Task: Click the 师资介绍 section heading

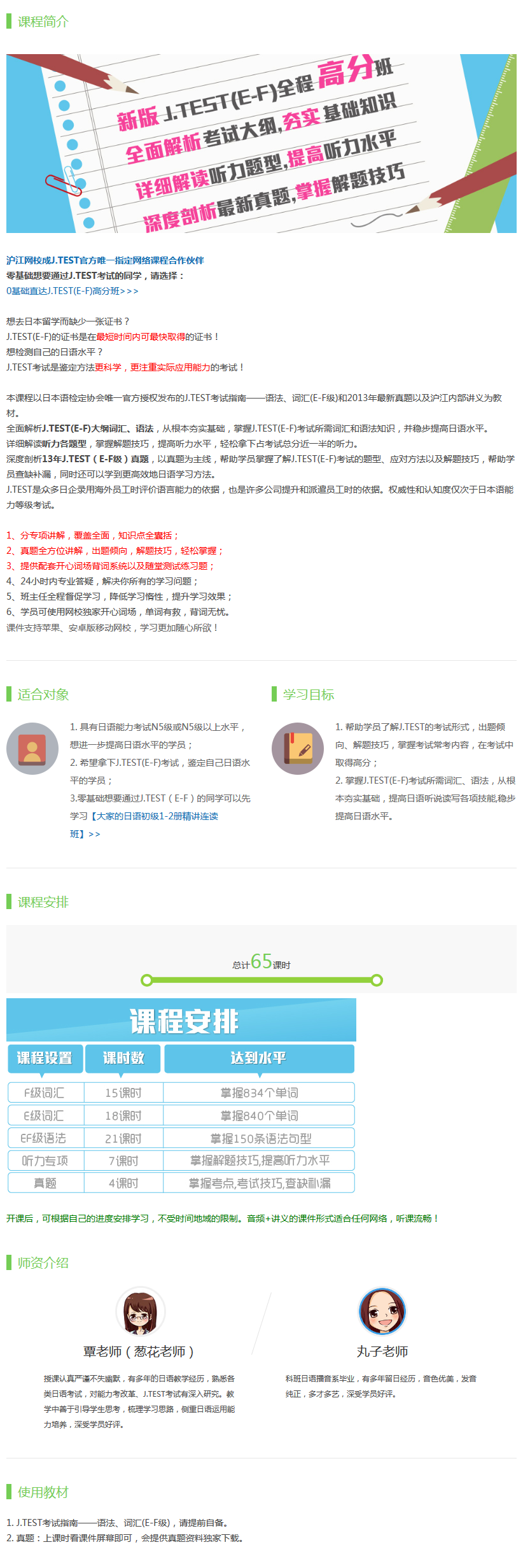Action: [43, 1263]
